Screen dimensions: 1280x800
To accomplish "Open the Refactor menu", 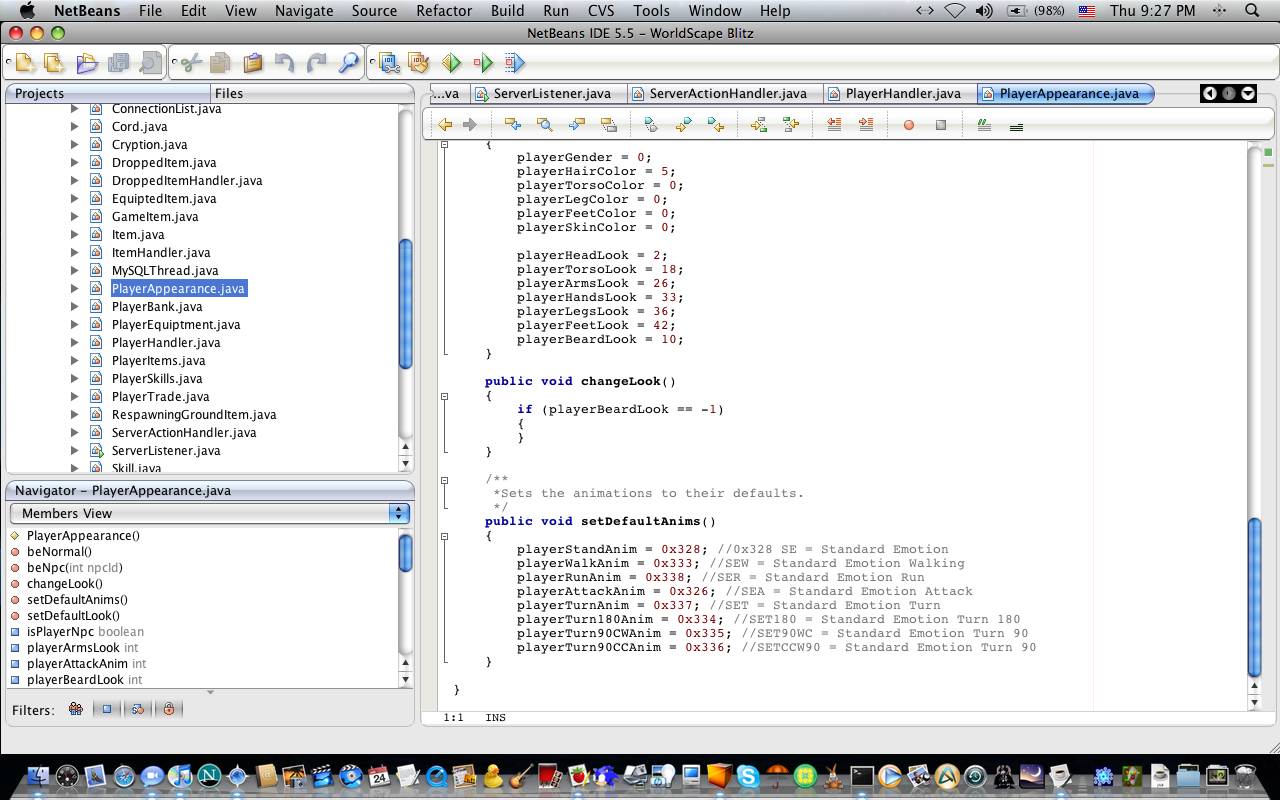I will (x=444, y=10).
